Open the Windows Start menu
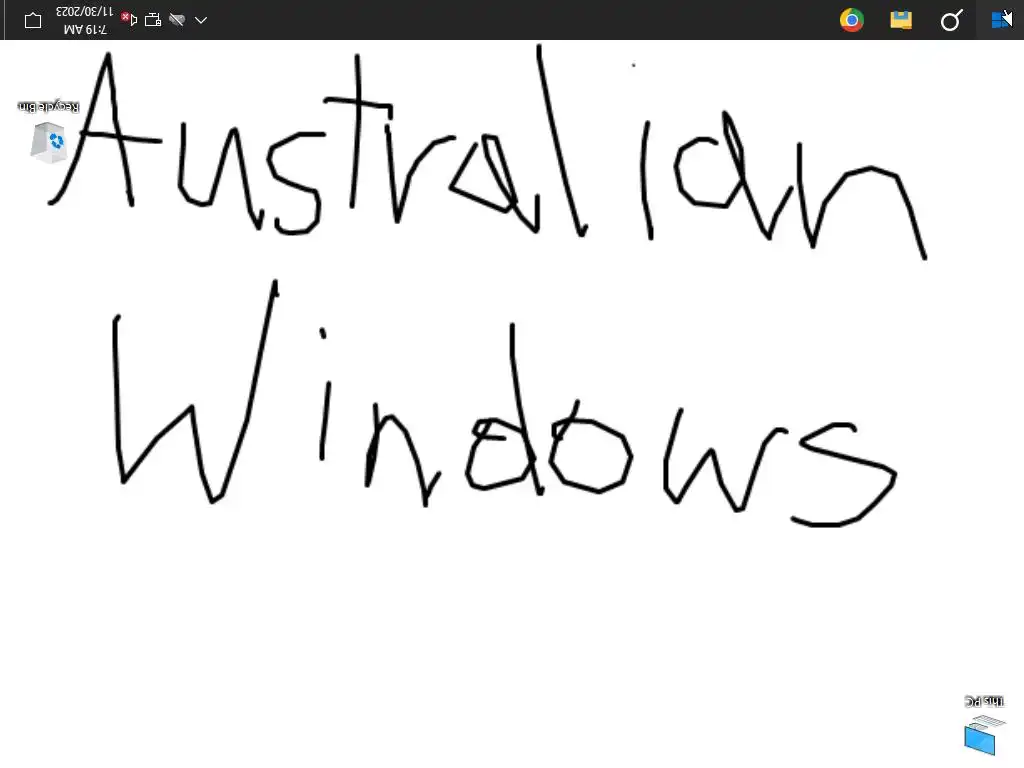This screenshot has width=1024, height=768. pos(1000,20)
